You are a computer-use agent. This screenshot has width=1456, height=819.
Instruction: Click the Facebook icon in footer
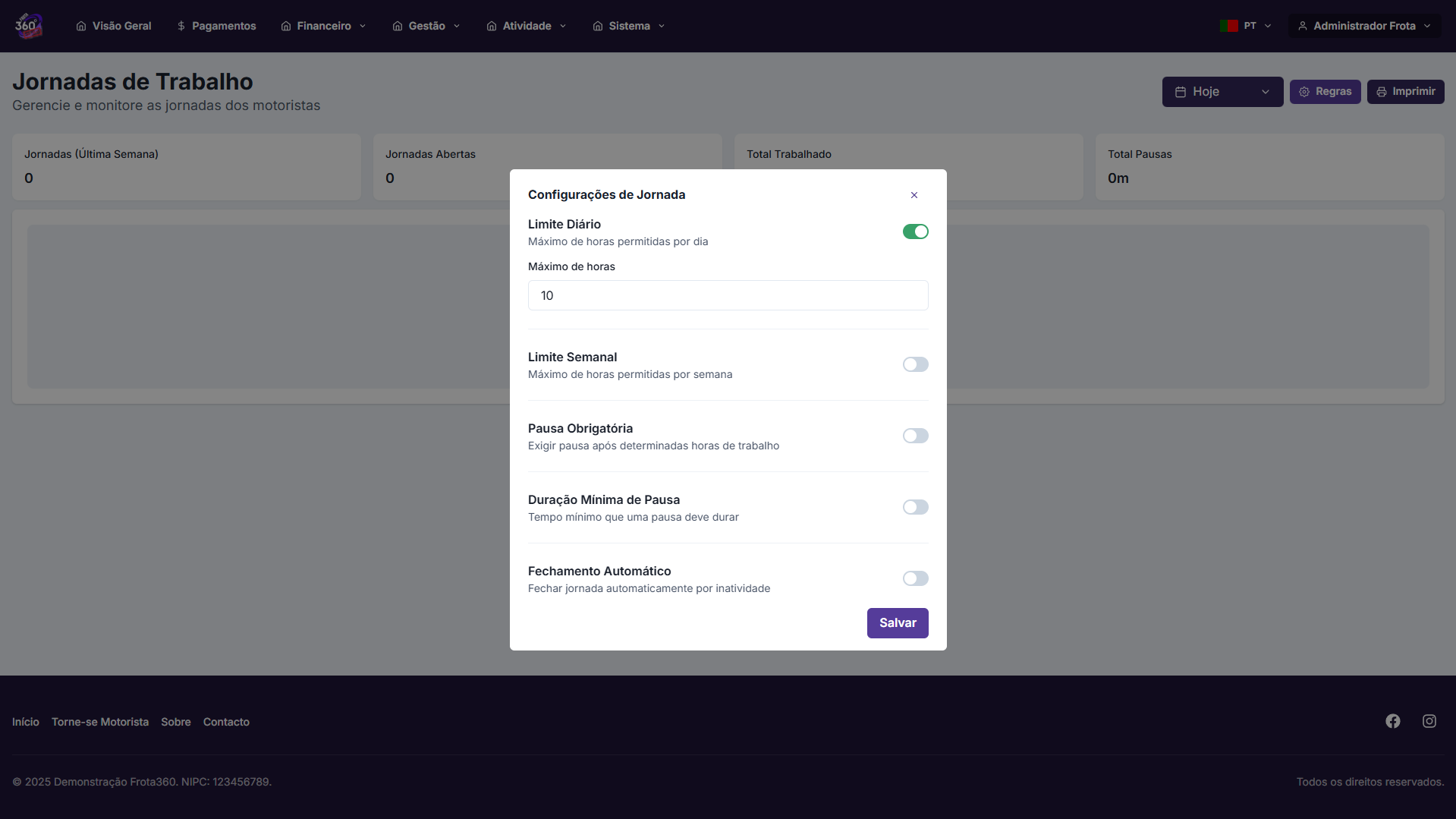coord(1392,721)
